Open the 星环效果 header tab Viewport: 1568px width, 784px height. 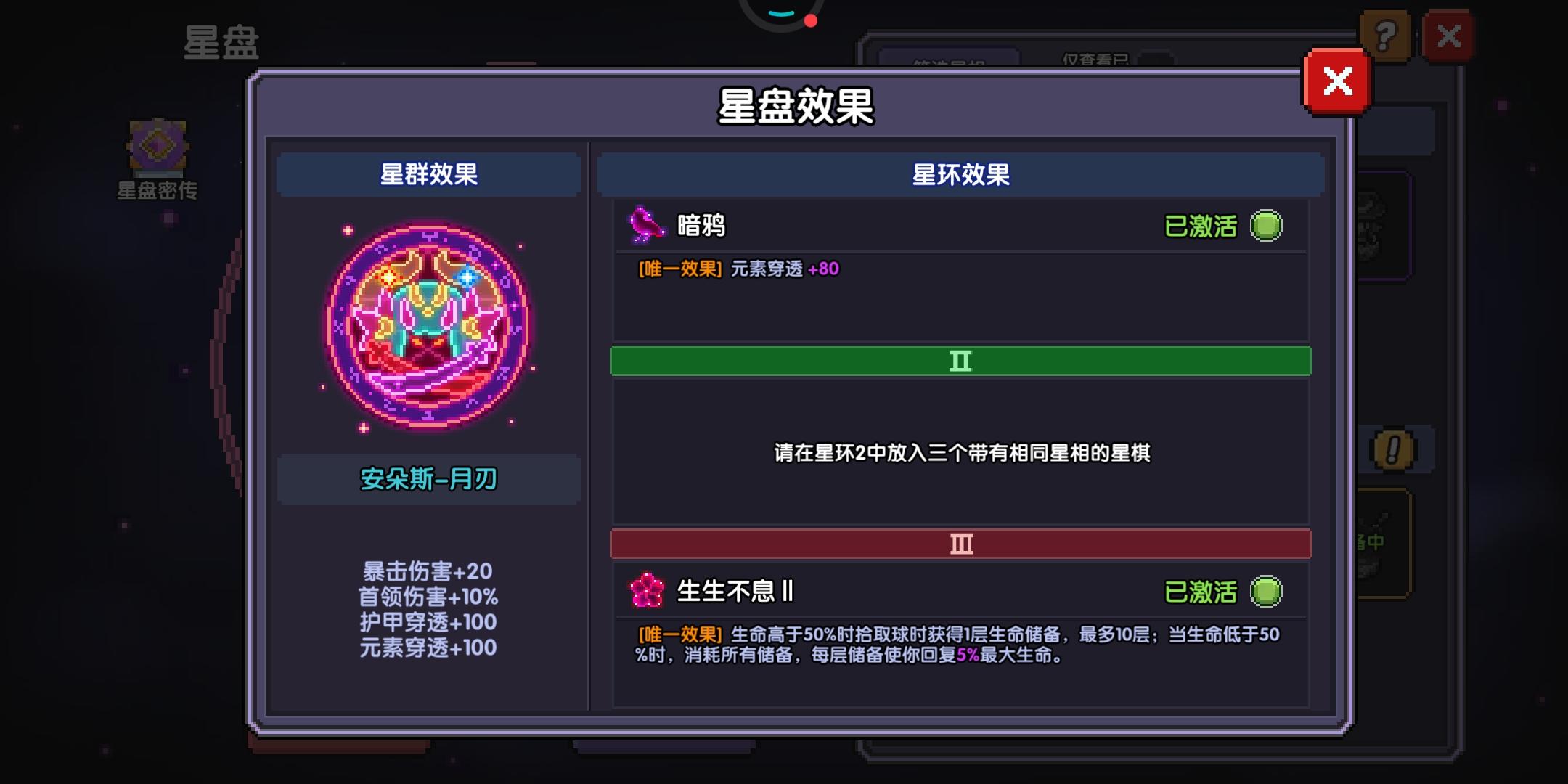point(960,174)
